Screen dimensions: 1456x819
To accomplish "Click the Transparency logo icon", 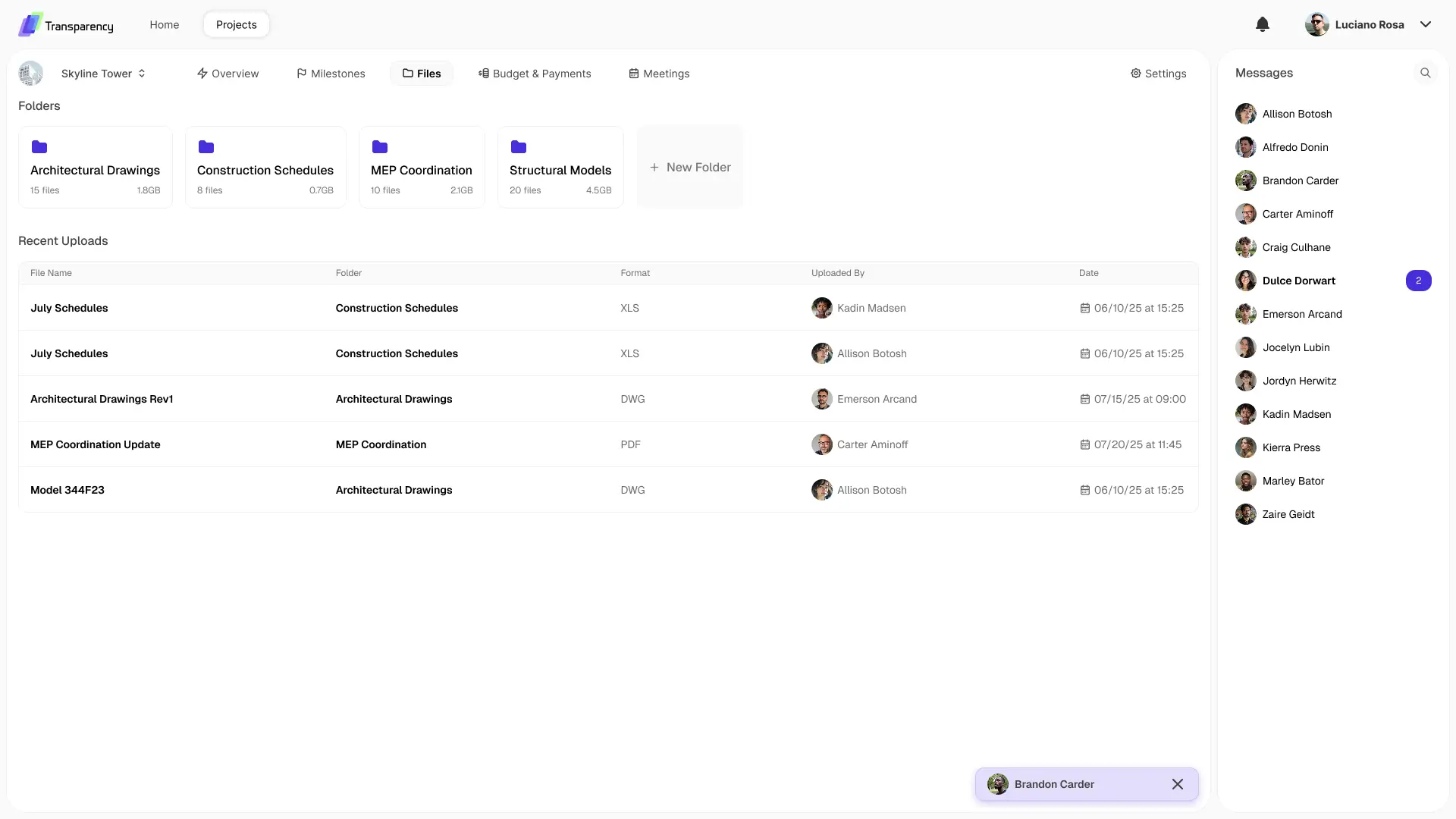I will tap(29, 24).
